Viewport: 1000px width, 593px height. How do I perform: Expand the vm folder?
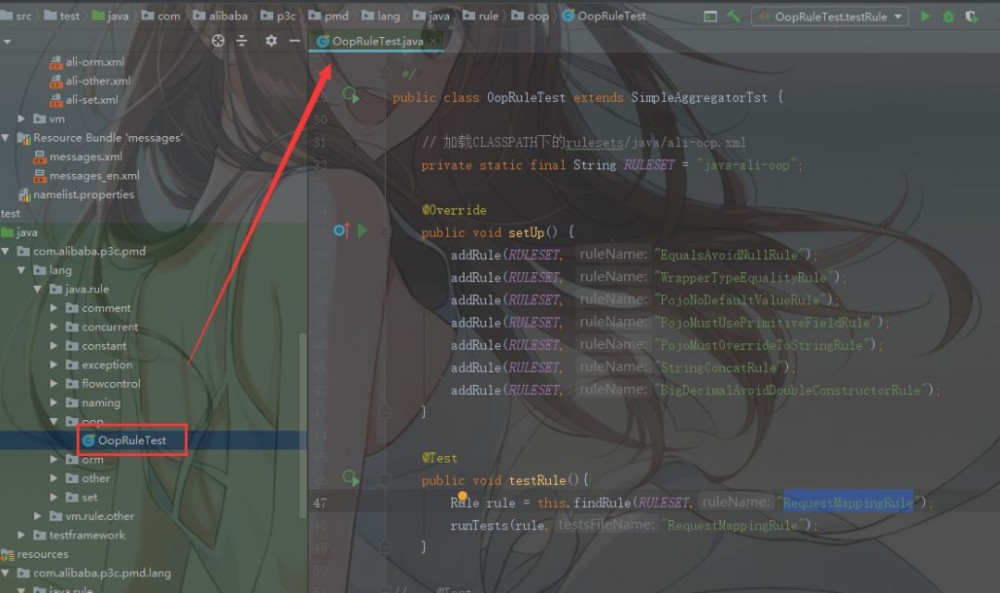point(21,119)
